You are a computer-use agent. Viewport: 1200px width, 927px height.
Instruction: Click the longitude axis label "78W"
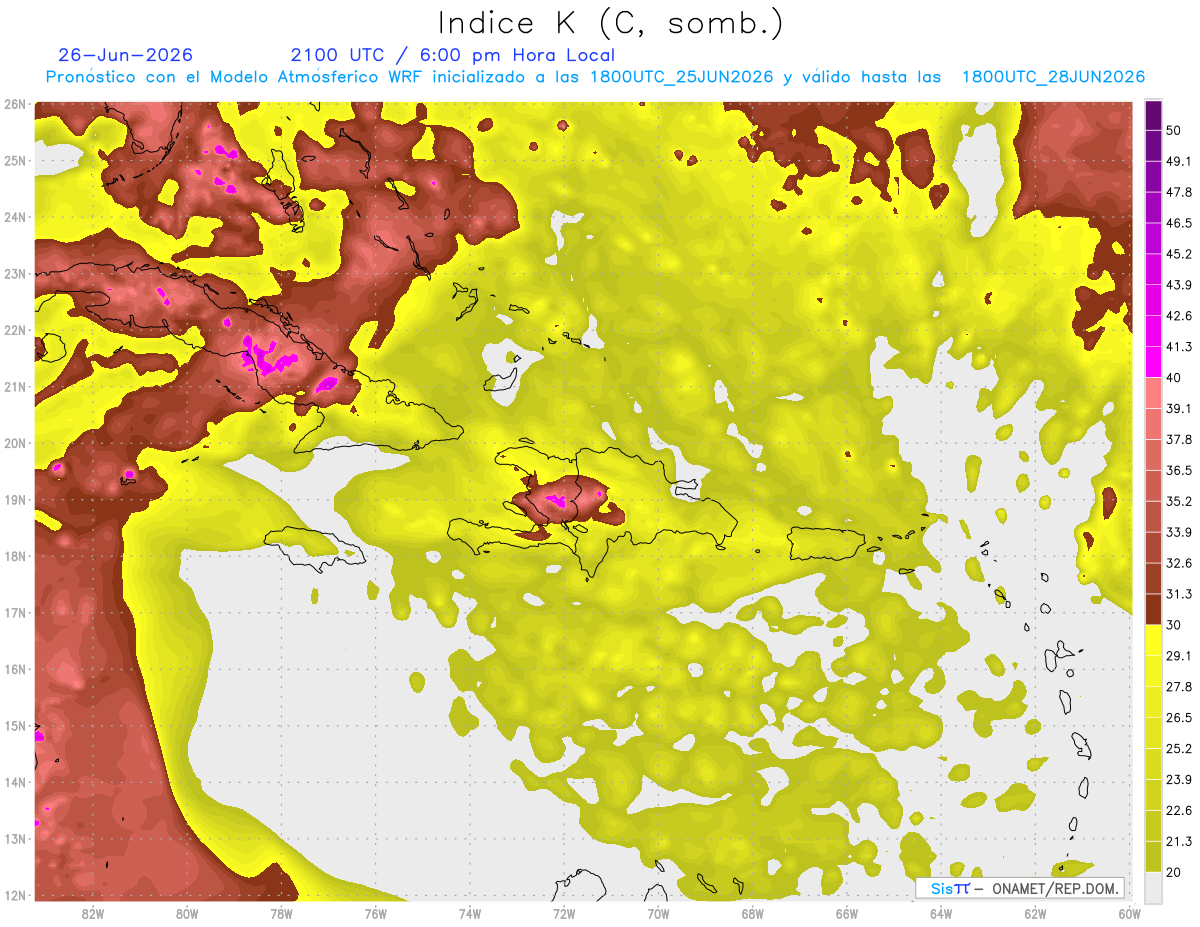click(x=281, y=914)
